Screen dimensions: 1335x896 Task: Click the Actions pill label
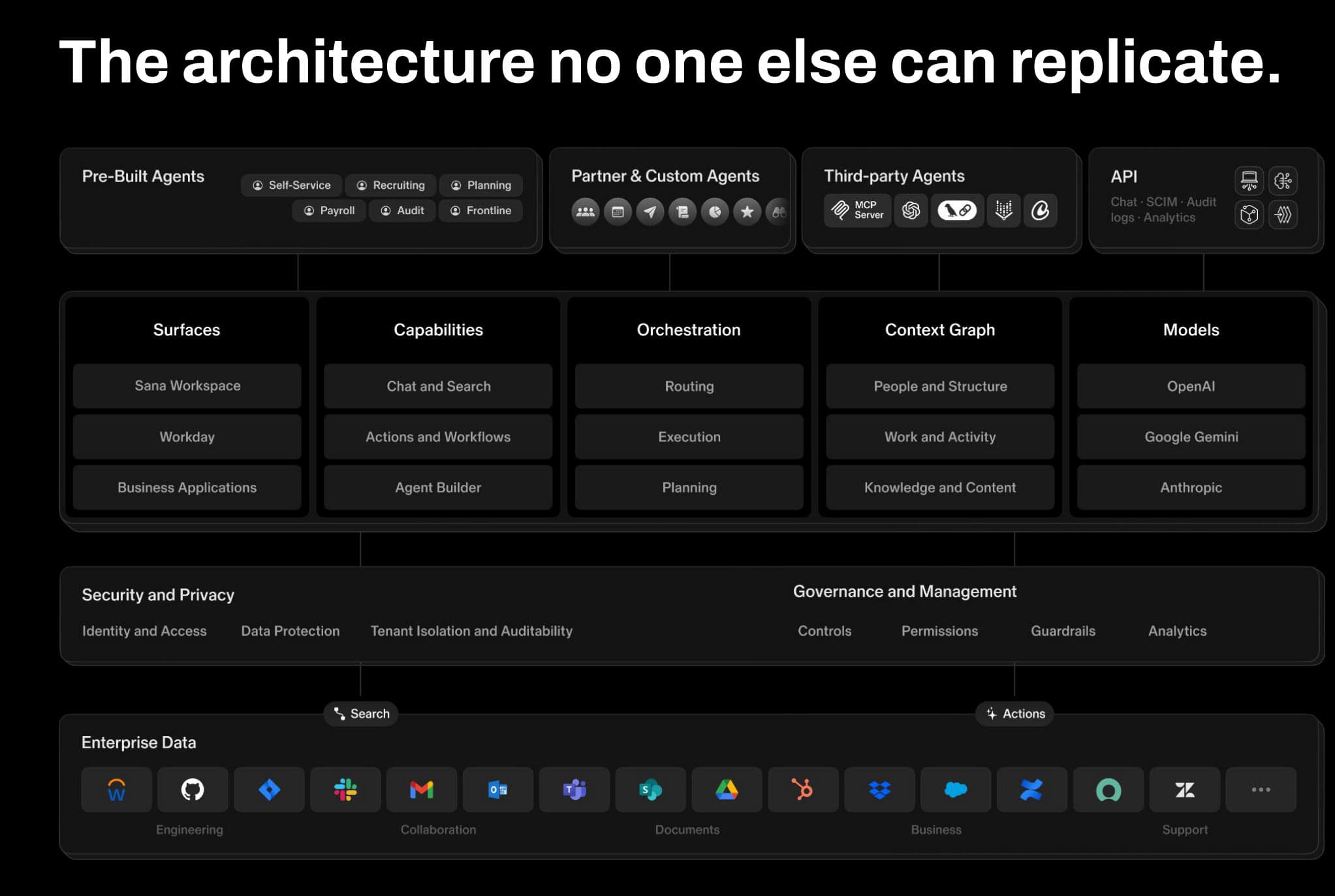pos(1015,713)
